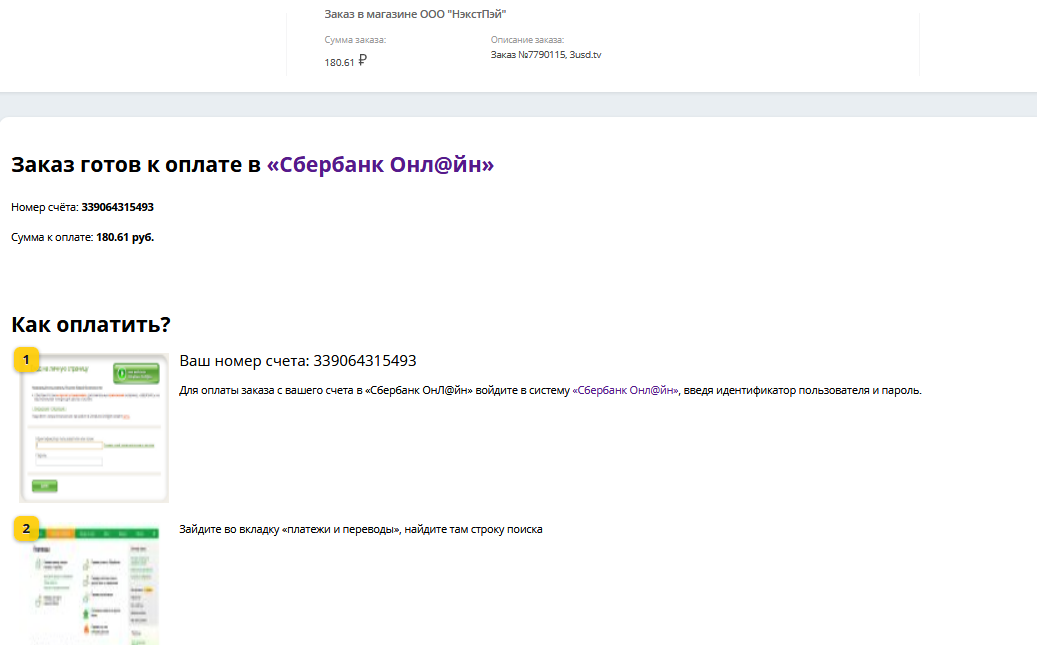
Task: Click the "Заказ готов к оплате в" heading text
Action: coord(136,165)
